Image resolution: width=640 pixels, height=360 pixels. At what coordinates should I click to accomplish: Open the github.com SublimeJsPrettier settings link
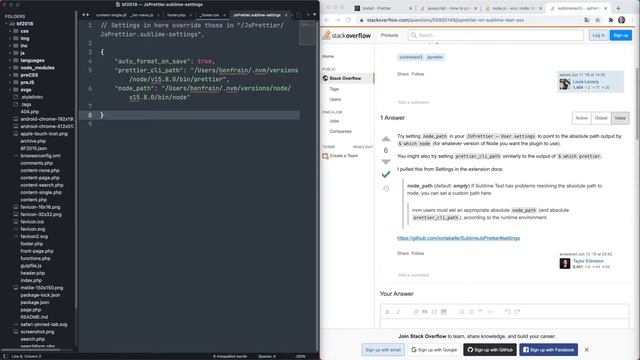[458, 238]
